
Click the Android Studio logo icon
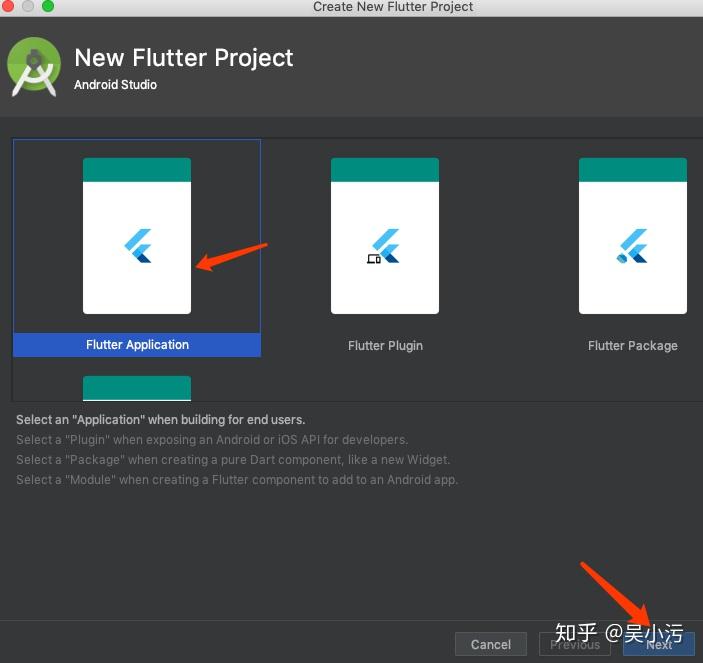(34, 67)
